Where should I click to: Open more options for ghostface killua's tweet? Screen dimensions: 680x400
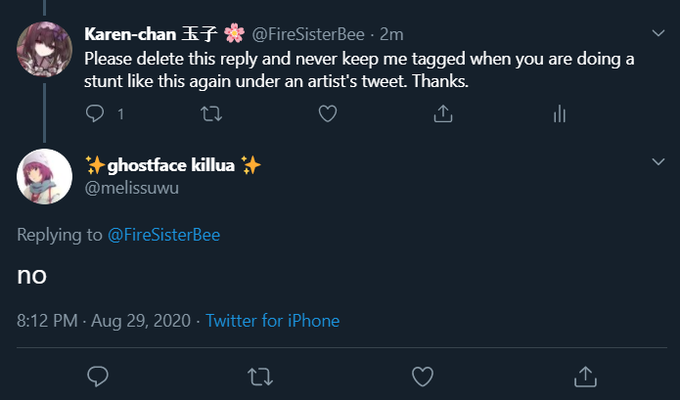[x=658, y=161]
